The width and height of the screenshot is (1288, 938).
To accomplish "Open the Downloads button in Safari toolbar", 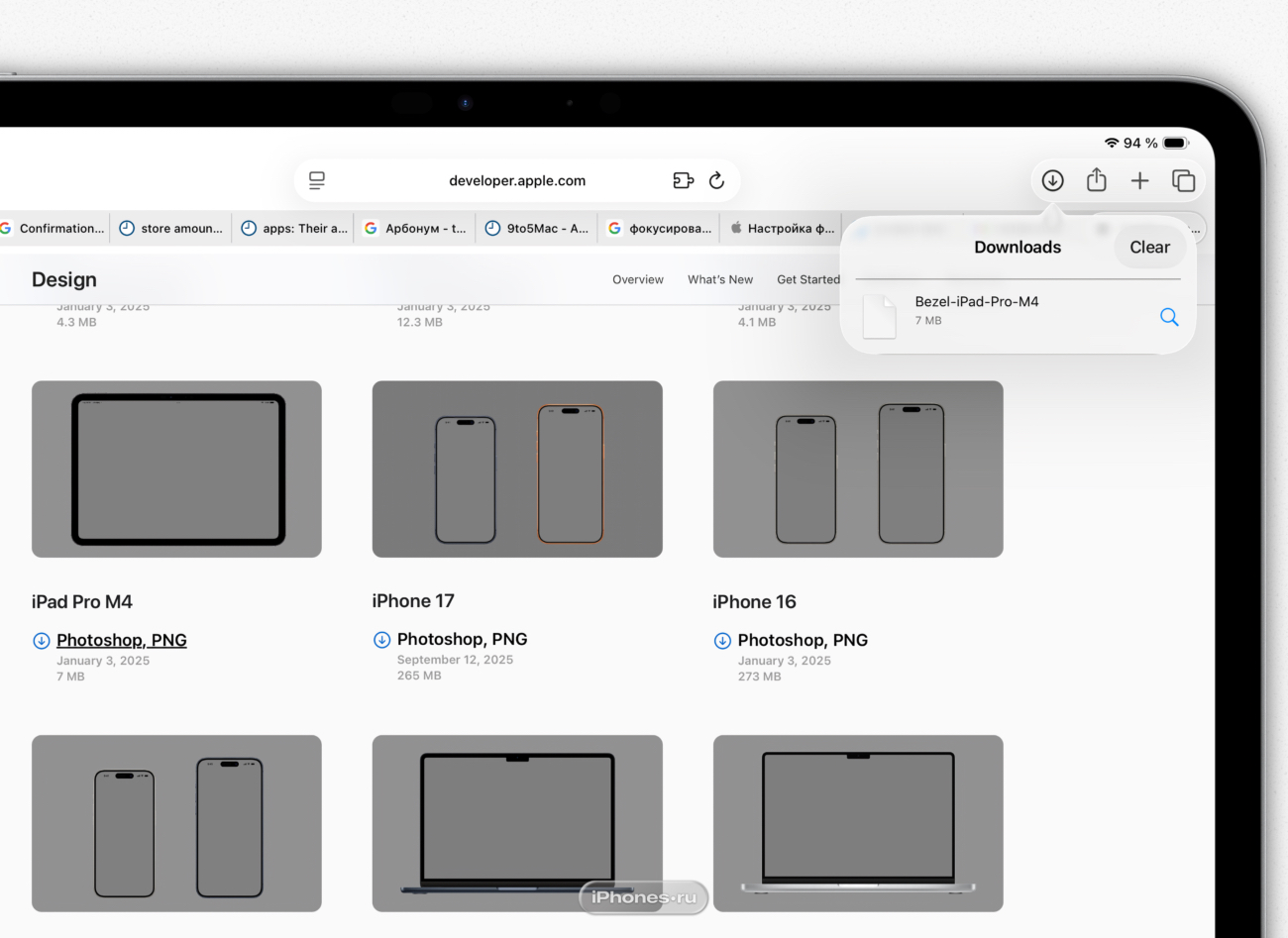I will tap(1052, 180).
